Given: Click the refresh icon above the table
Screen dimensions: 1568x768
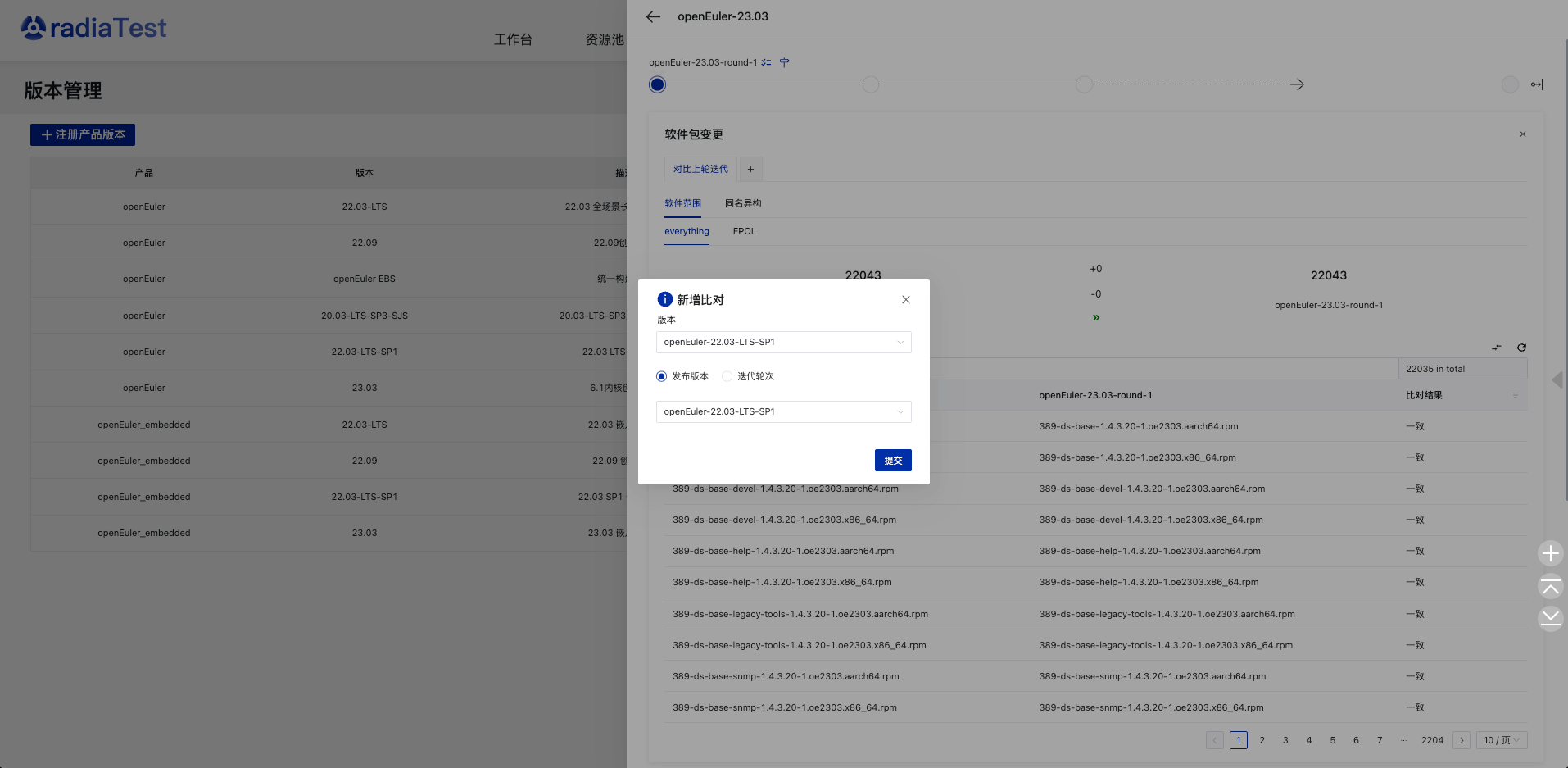Looking at the screenshot, I should click(x=1521, y=348).
